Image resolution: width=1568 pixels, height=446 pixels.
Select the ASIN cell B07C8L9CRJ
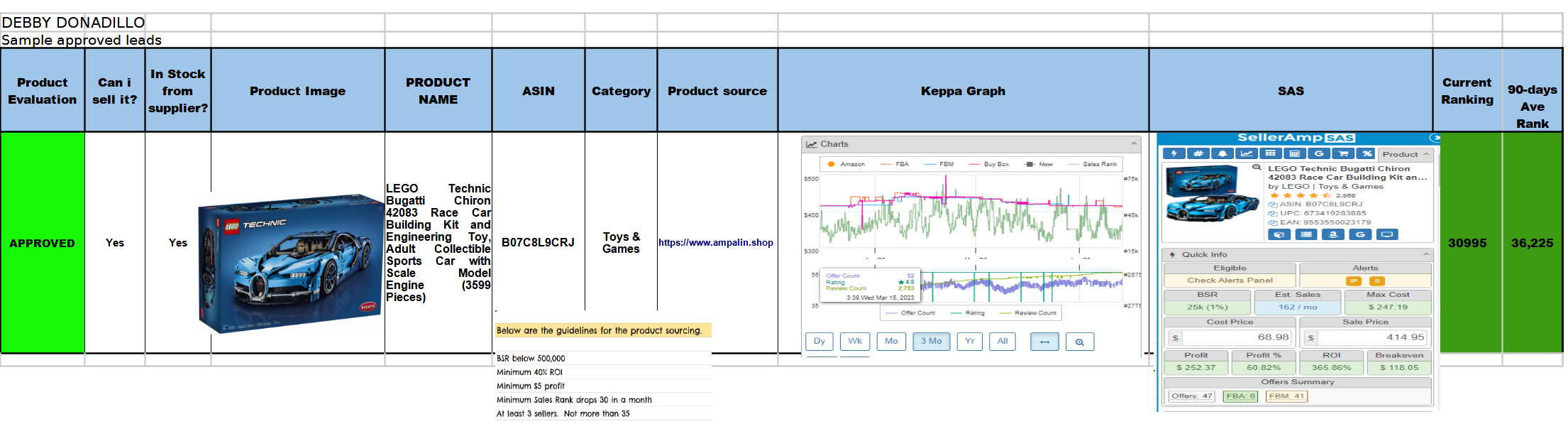pyautogui.click(x=538, y=243)
